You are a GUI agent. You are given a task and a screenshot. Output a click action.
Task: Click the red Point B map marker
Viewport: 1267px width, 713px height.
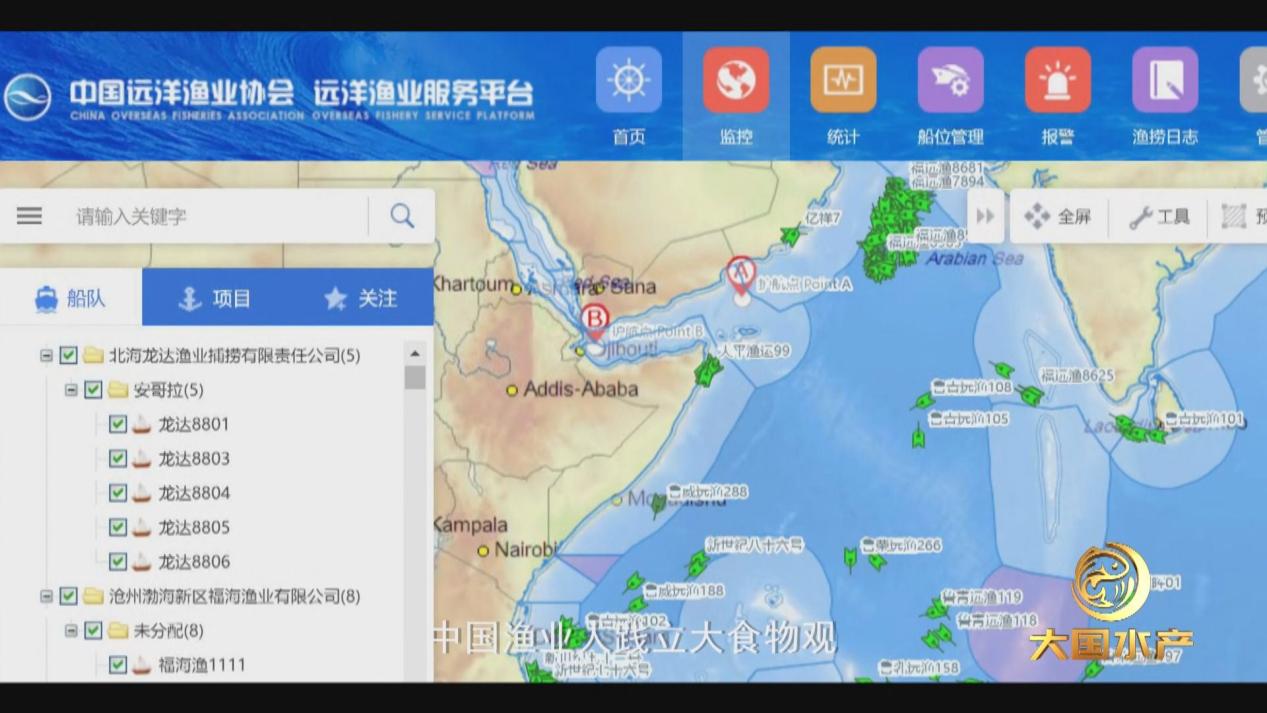point(595,323)
